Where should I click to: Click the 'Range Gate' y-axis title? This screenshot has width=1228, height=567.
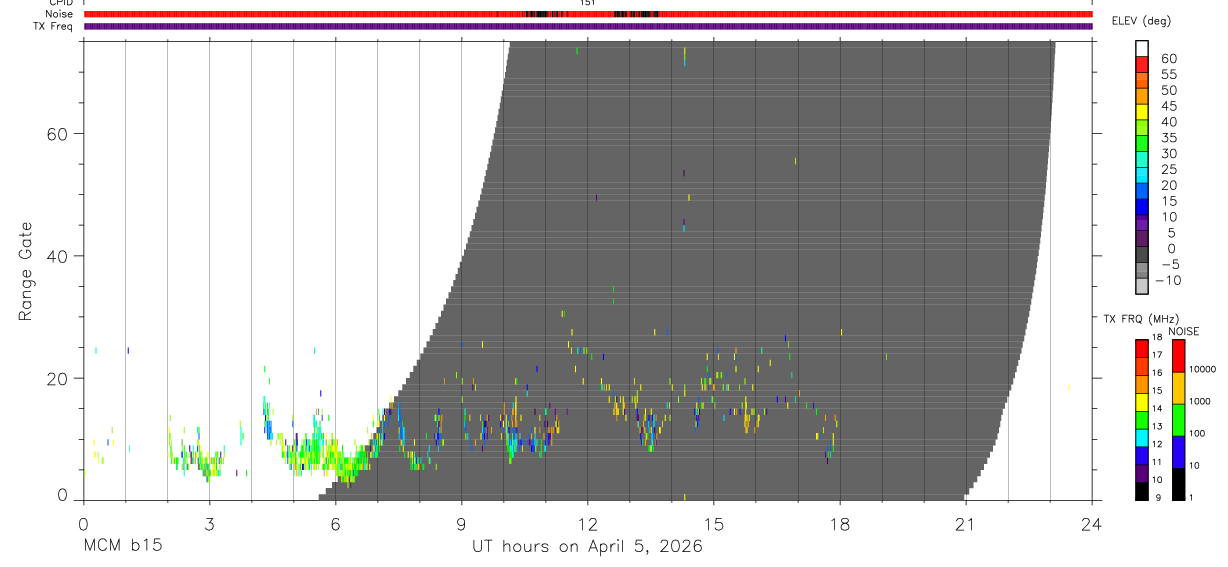pyautogui.click(x=25, y=272)
